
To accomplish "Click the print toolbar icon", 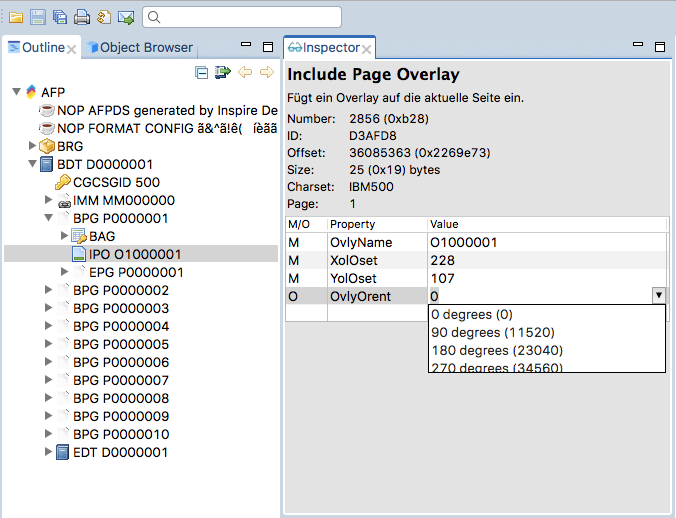I will tap(81, 17).
